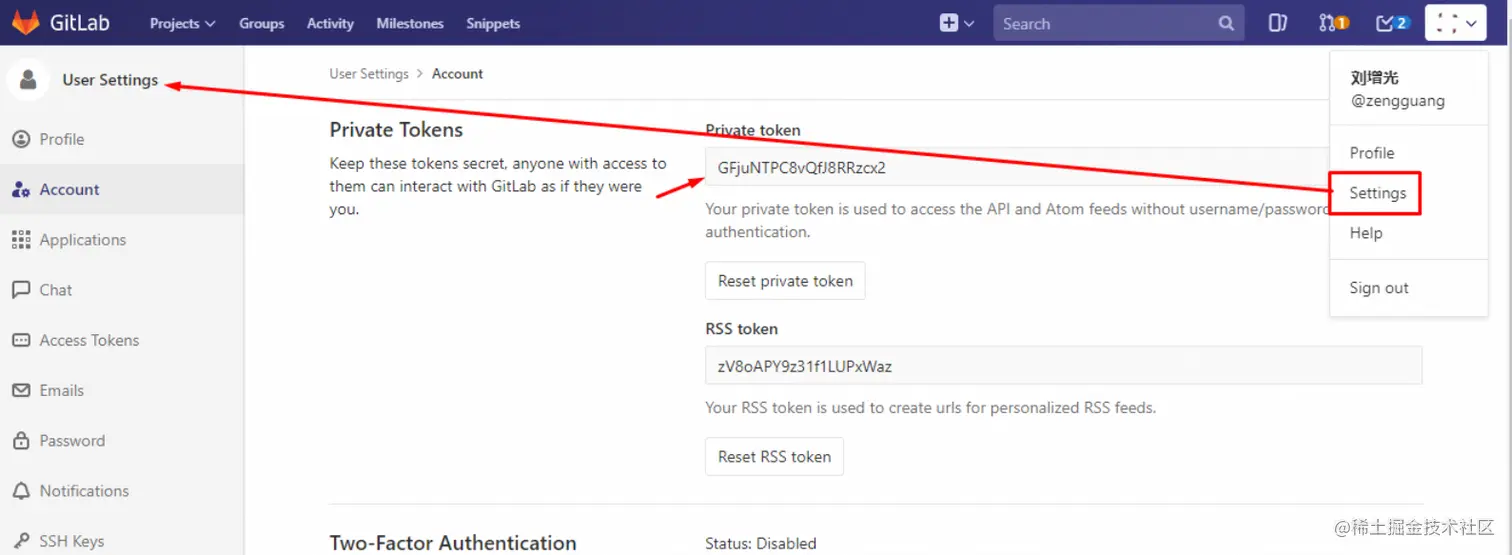Open Activity in the top bar
The width and height of the screenshot is (1512, 555).
(330, 23)
